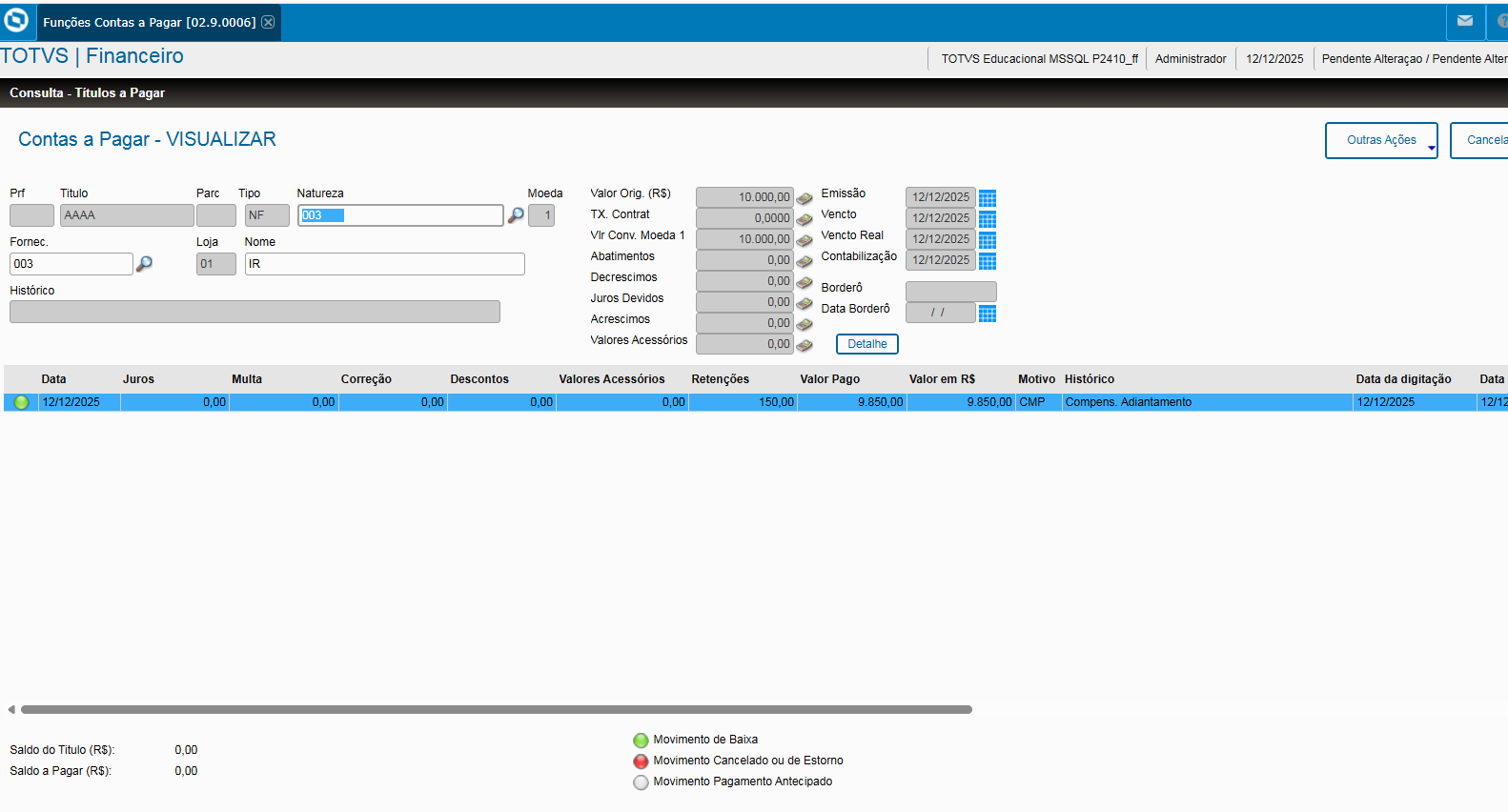Open calendar for Vencto Real date

988,240
